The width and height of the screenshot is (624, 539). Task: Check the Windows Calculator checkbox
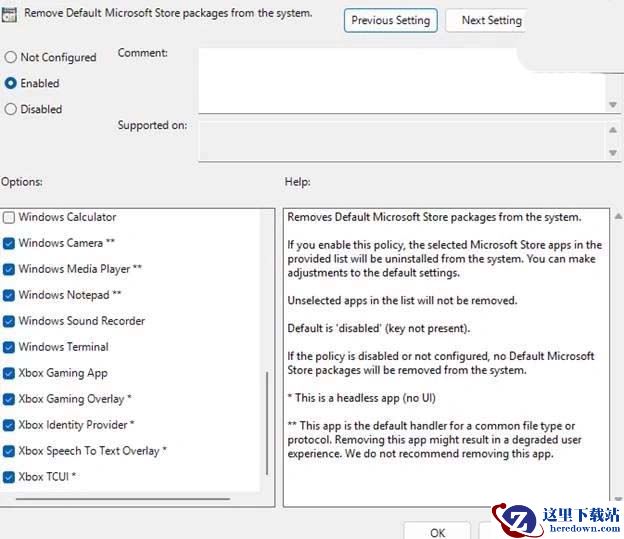click(x=9, y=217)
